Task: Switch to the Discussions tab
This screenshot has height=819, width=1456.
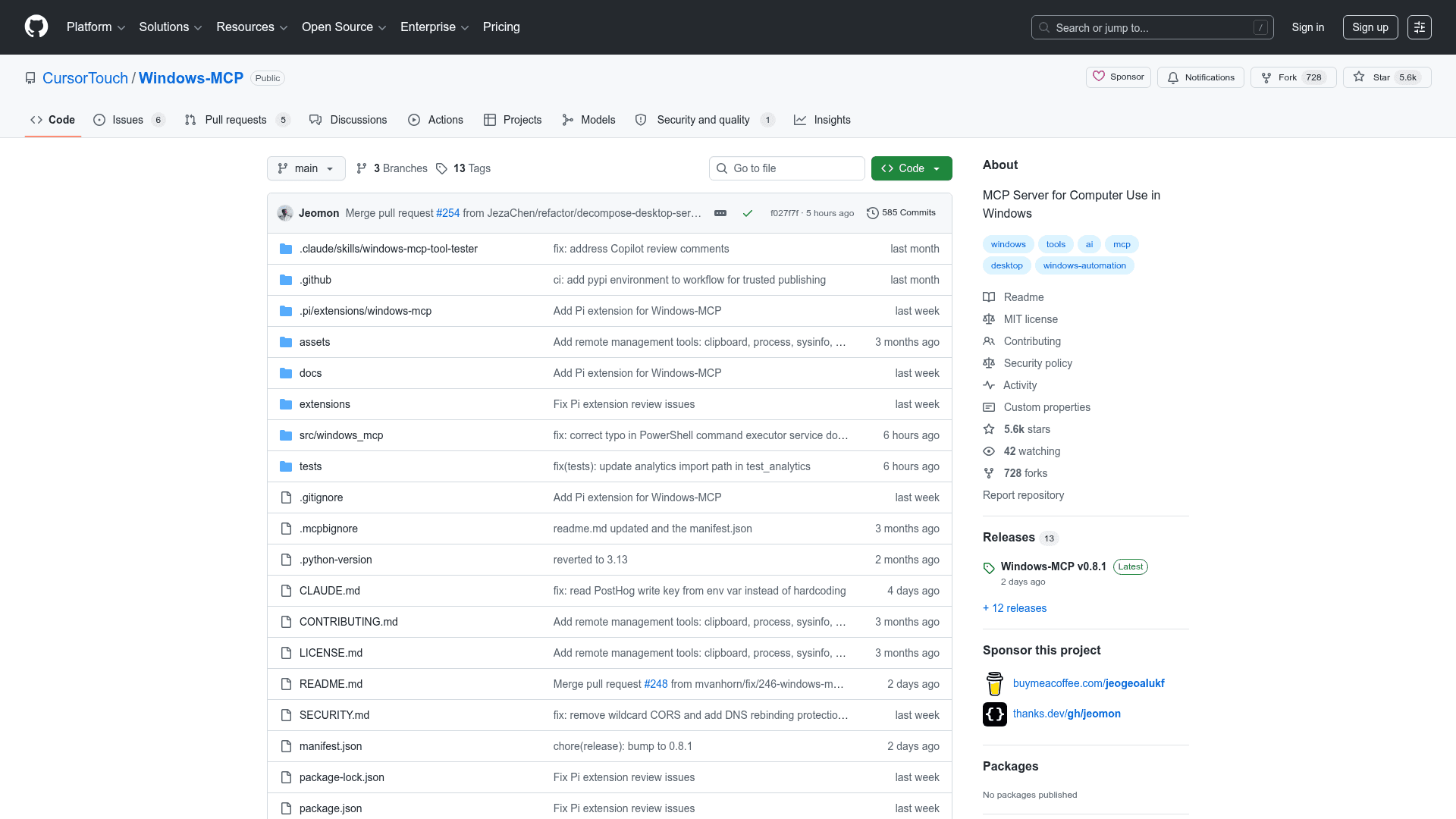Action: 348,120
